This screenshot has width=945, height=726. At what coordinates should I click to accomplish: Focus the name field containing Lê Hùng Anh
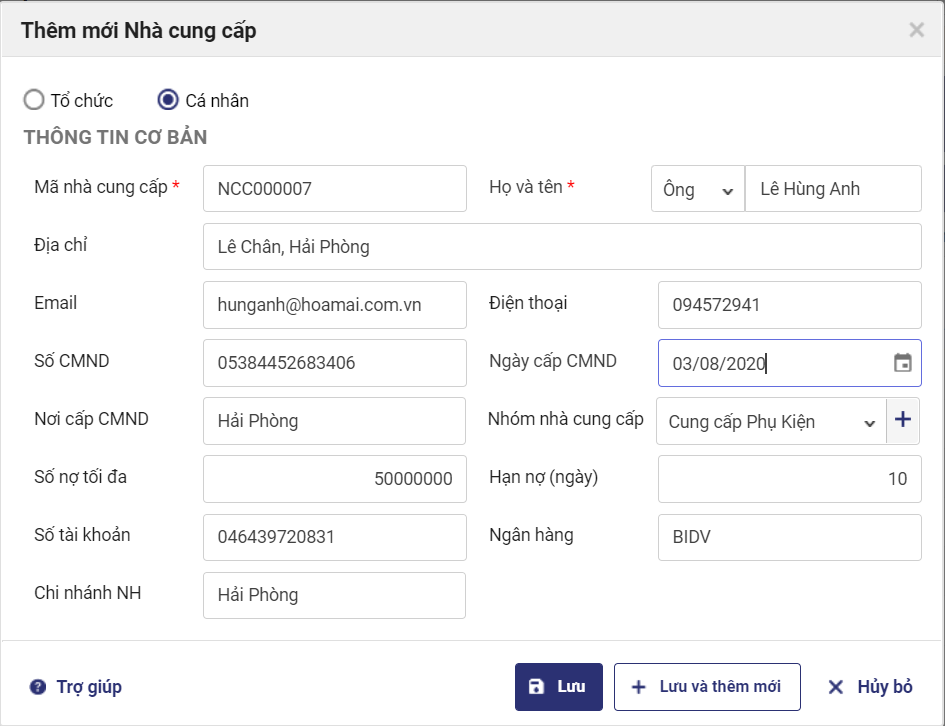tap(832, 189)
